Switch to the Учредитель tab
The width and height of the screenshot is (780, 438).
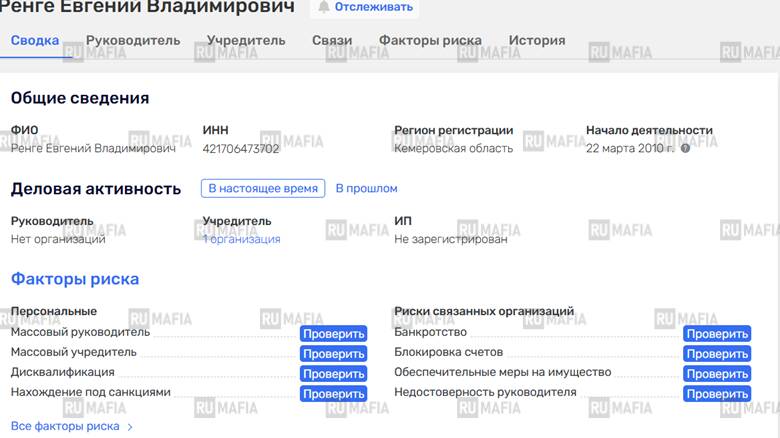coord(246,40)
